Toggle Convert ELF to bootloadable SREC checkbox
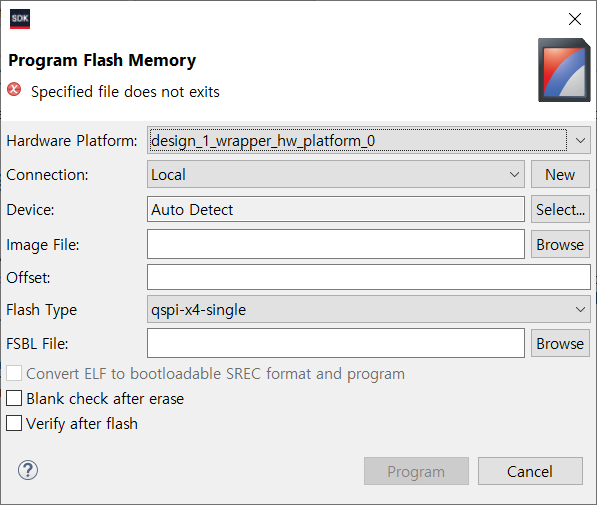This screenshot has height=505, width=597. click(x=14, y=373)
